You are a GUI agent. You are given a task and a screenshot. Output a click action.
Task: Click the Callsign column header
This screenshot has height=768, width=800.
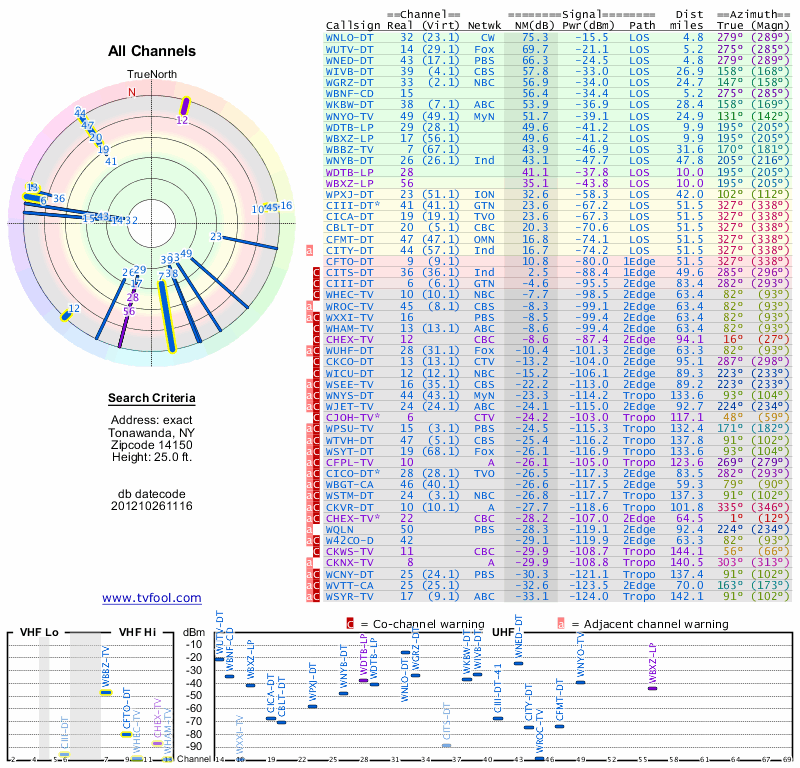(x=353, y=26)
